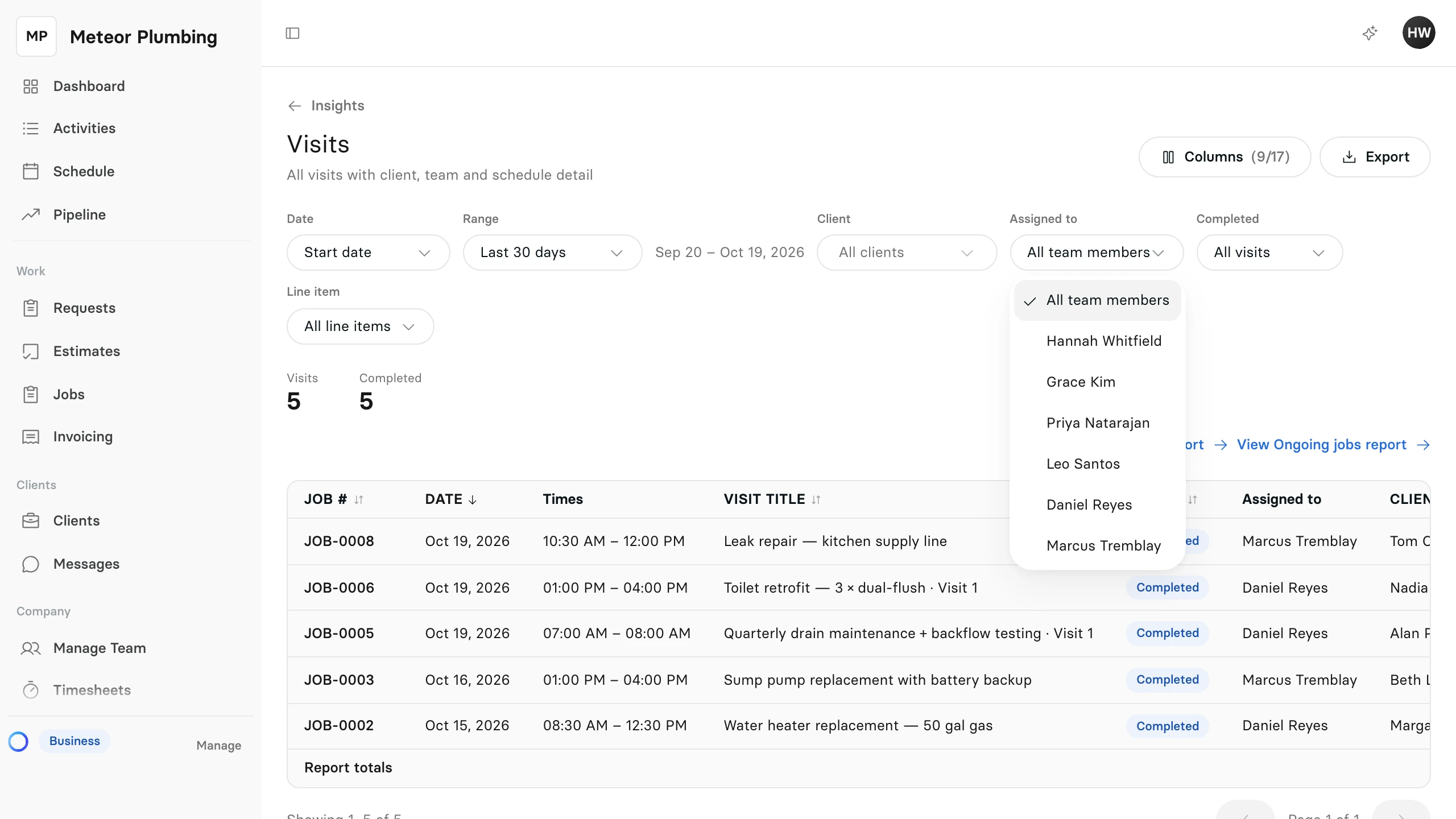This screenshot has width=1456, height=819.
Task: Expand the Last 30 days range dropdown
Action: click(552, 253)
